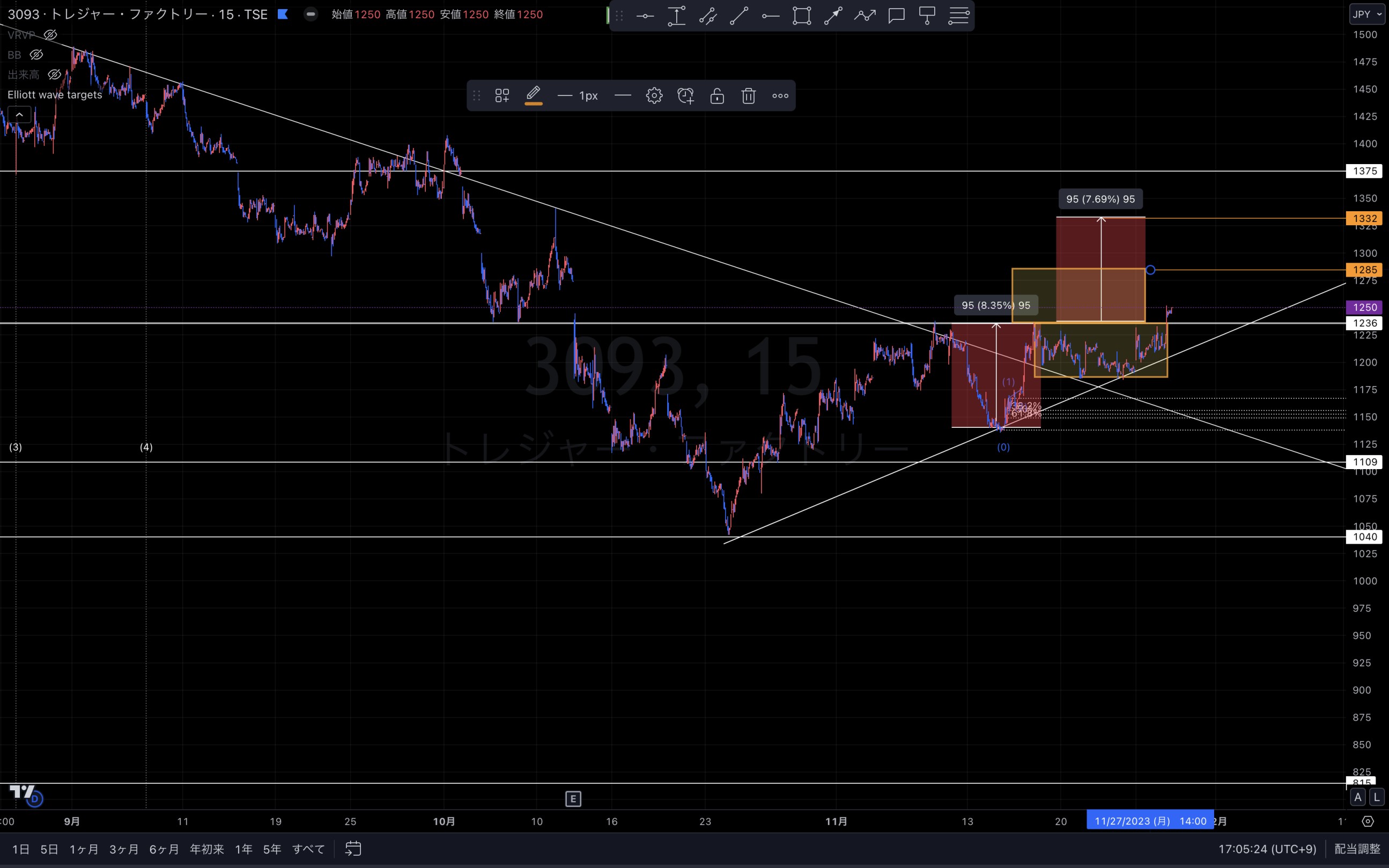The image size is (1389, 868).
Task: Open the drawing toolbar list settings
Action: (958, 16)
